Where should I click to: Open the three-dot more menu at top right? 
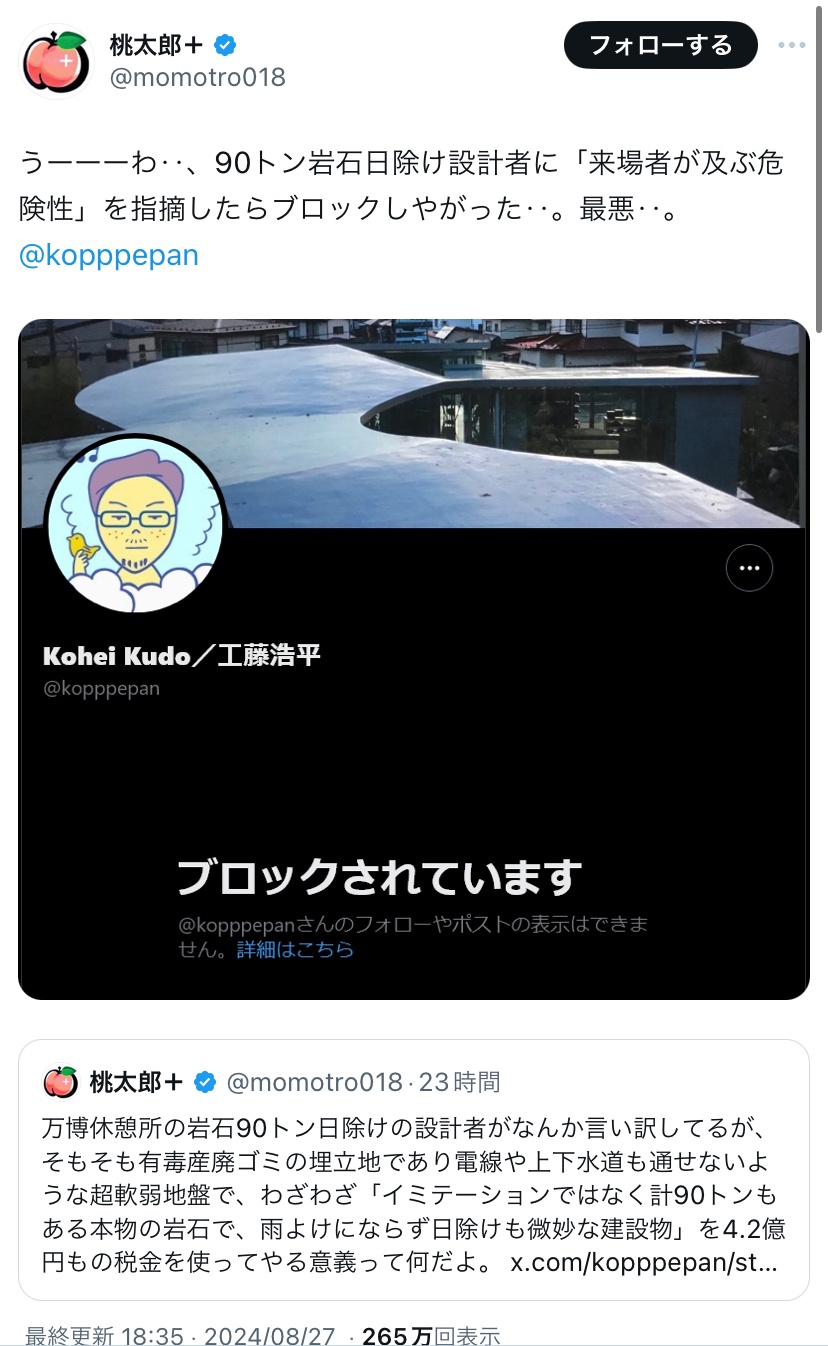(x=792, y=45)
